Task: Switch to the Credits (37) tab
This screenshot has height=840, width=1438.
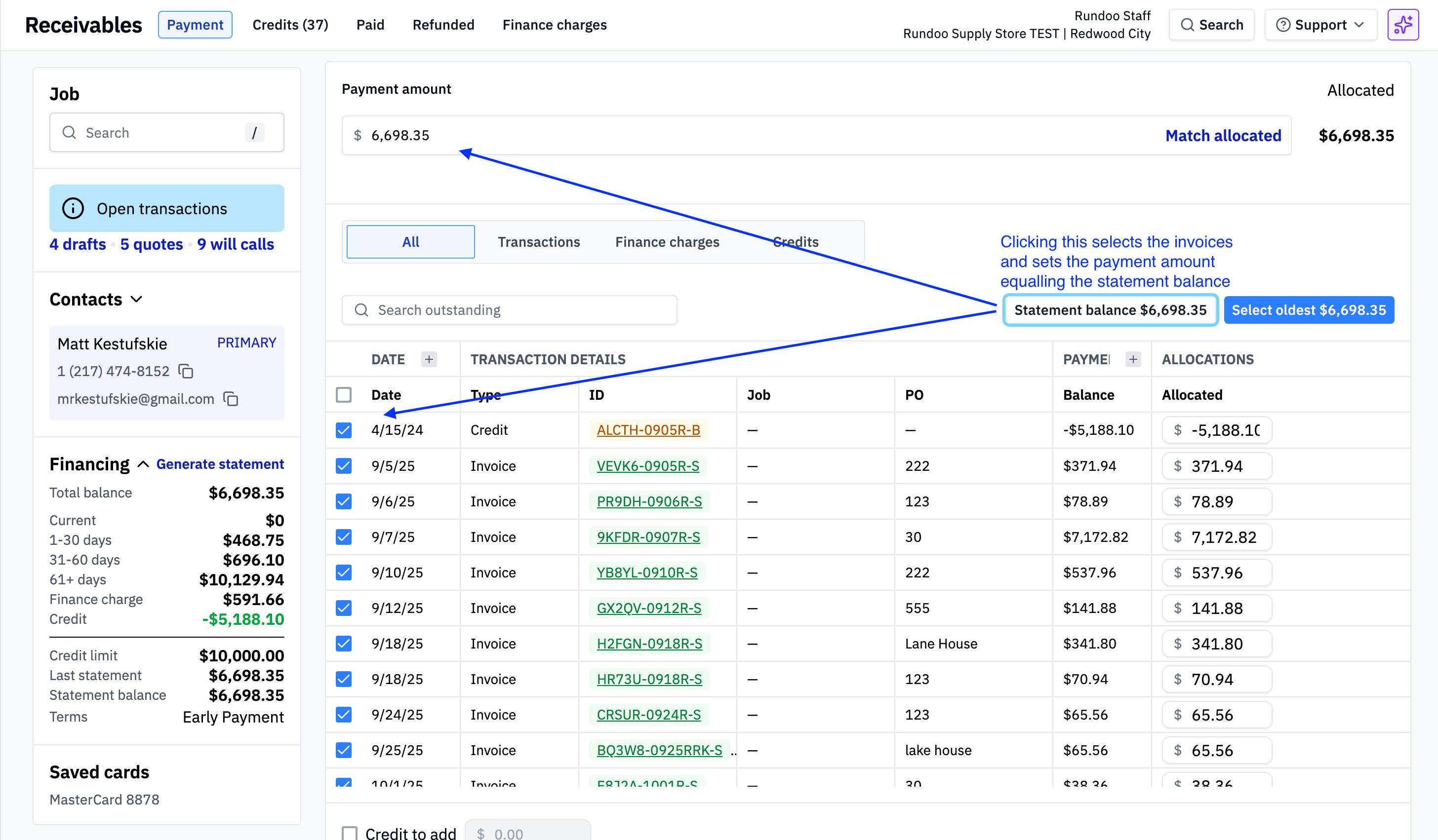Action: (x=290, y=25)
